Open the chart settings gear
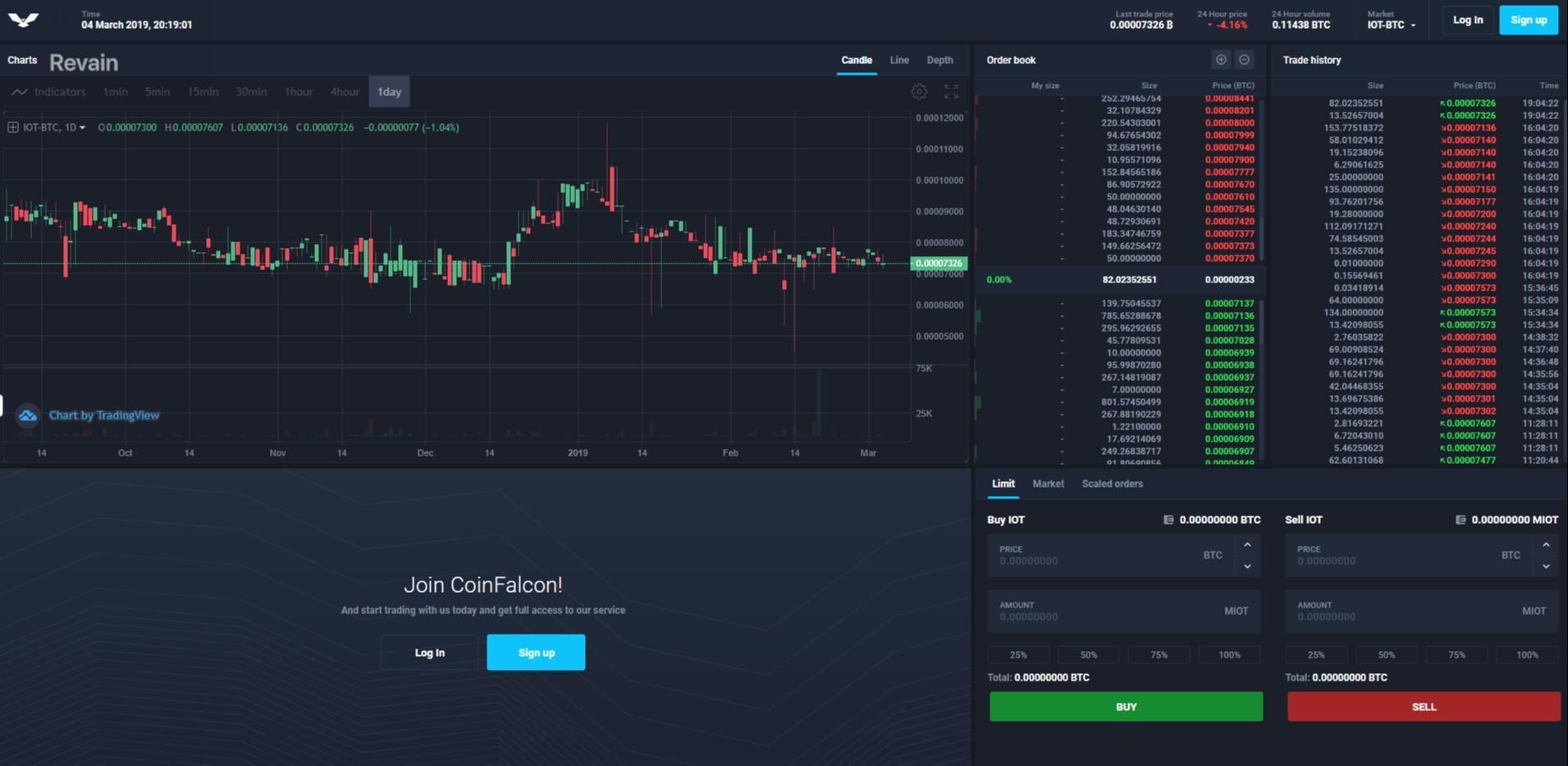This screenshot has height=766, width=1568. tap(919, 92)
